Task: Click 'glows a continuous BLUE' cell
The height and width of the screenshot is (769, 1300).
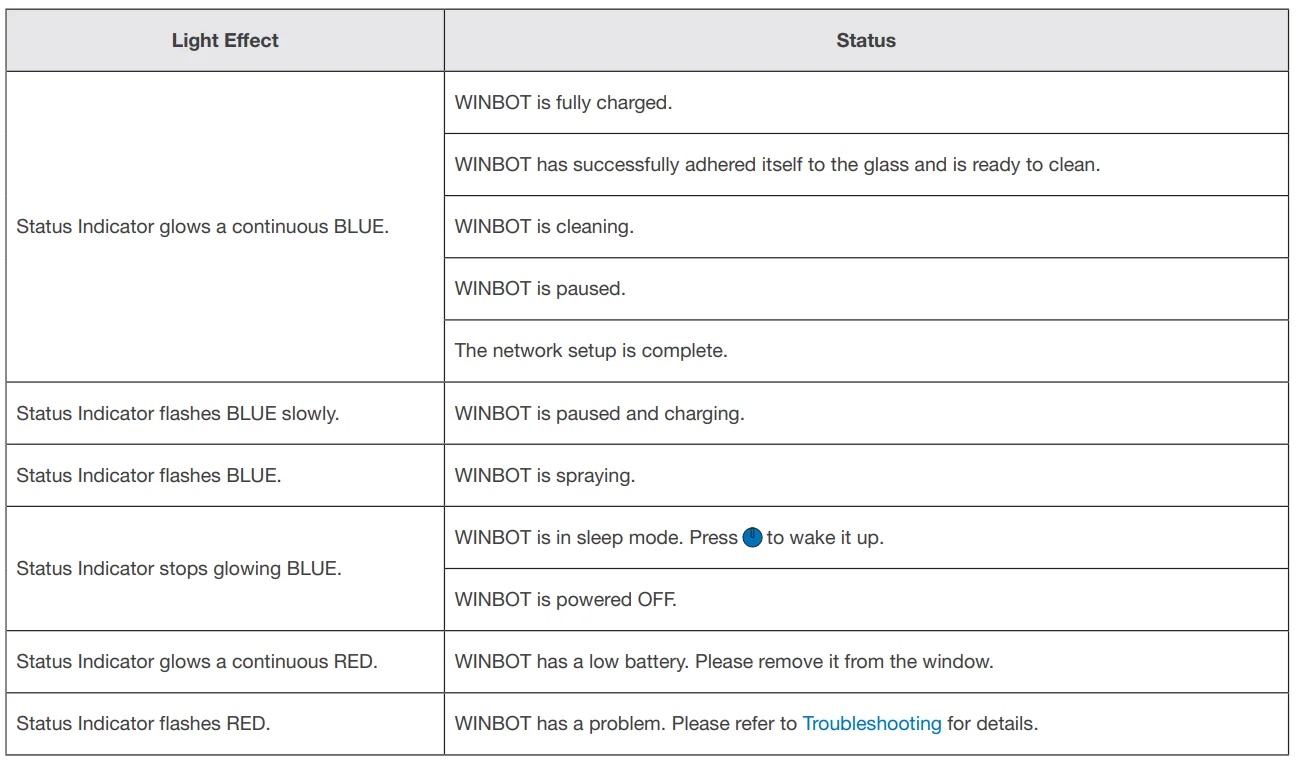Action: click(202, 227)
